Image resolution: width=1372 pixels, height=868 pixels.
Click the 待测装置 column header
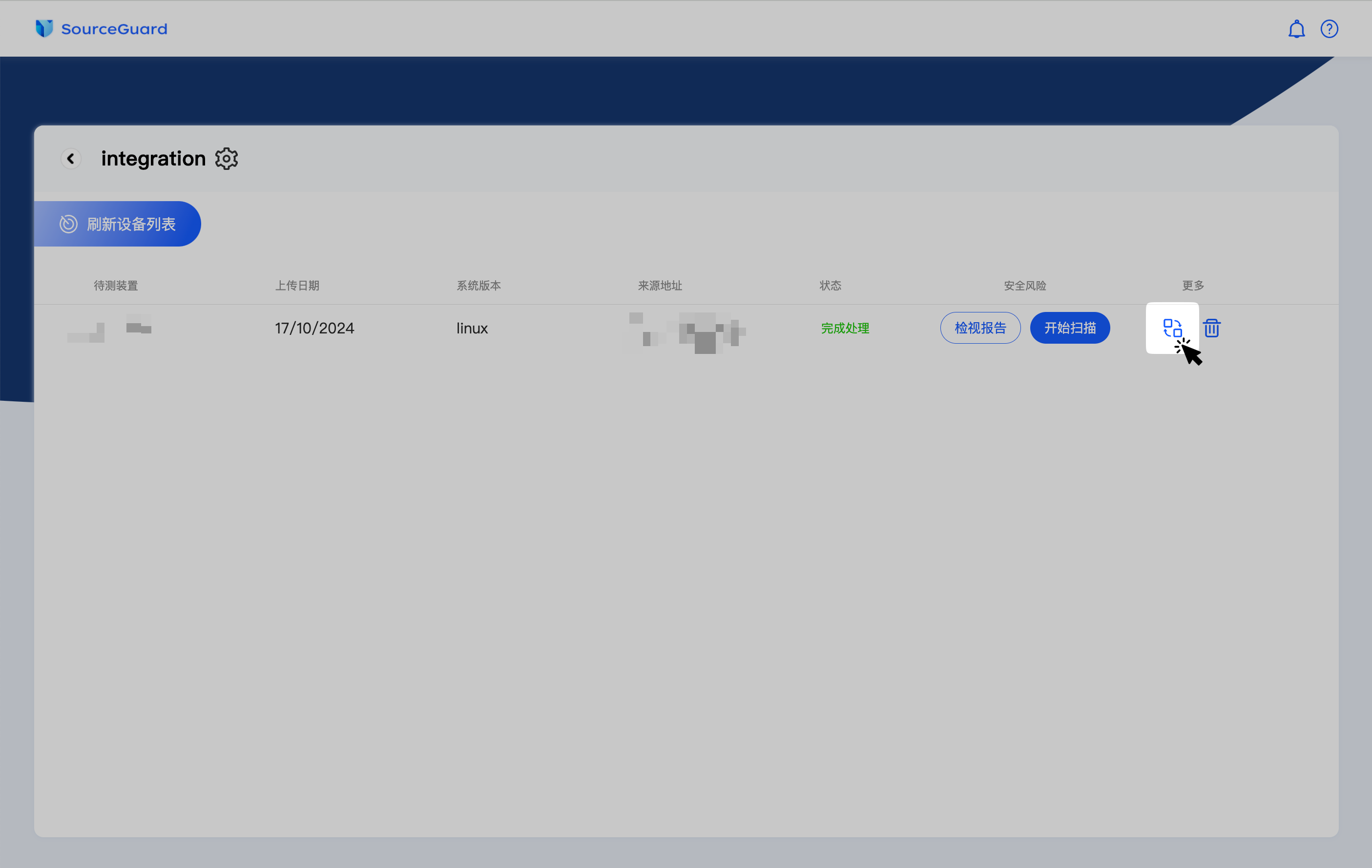pyautogui.click(x=116, y=285)
